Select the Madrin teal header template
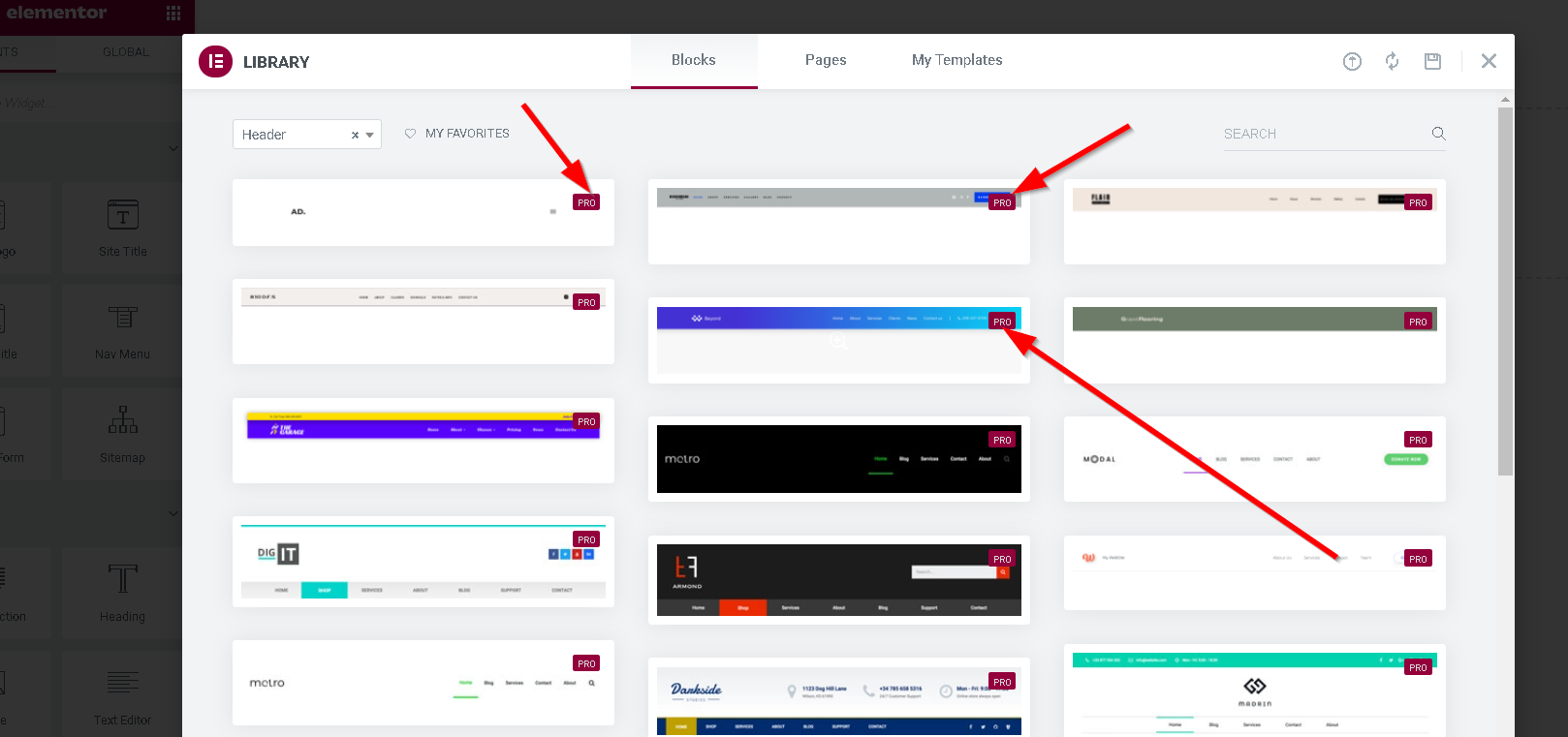 (1255, 691)
